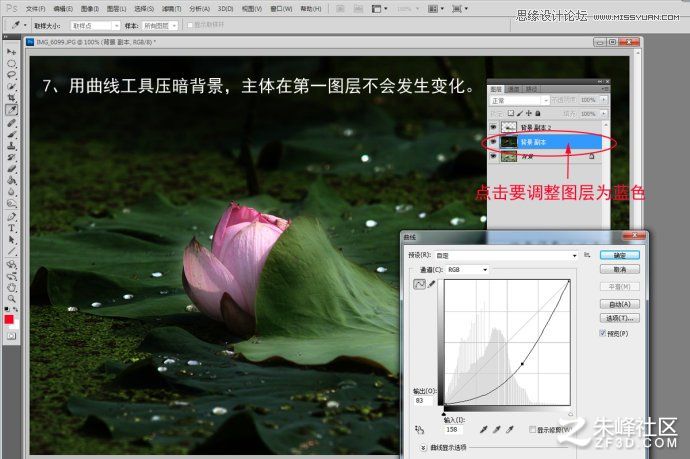Select the Brush tool
The width and height of the screenshot is (690, 459).
pyautogui.click(x=11, y=134)
